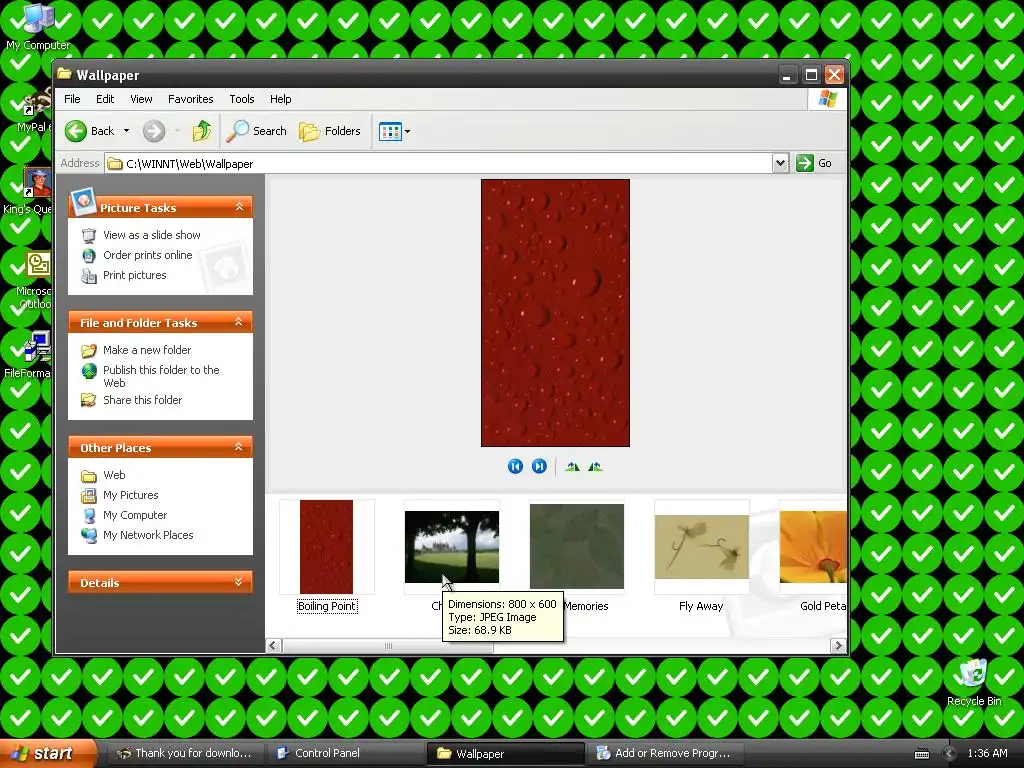
Task: Switch to Control Panel taskbar button
Action: click(x=344, y=753)
